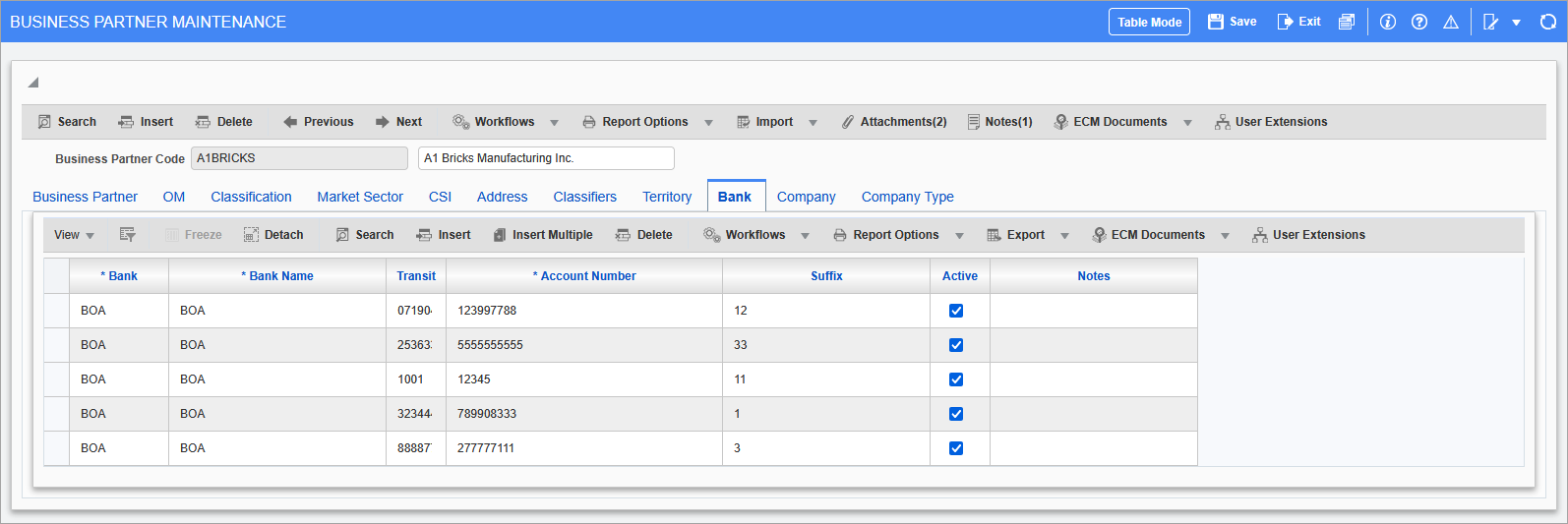This screenshot has width=1568, height=524.
Task: Open Attachments(2) paperclip
Action: (x=847, y=122)
